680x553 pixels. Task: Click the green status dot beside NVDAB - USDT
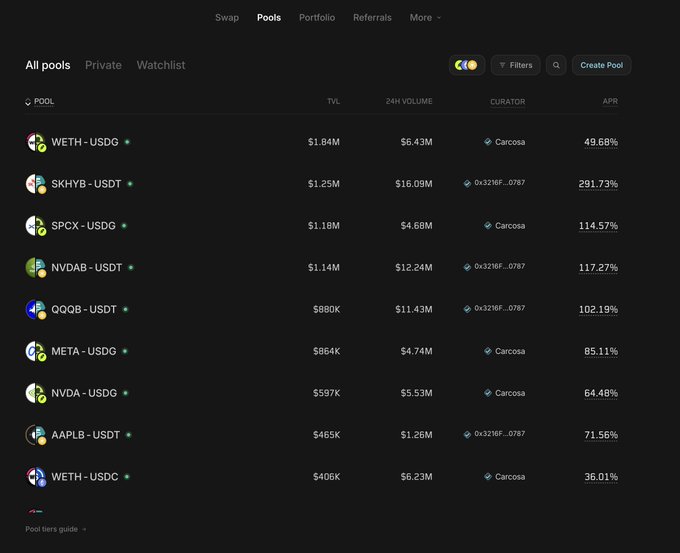(x=131, y=268)
